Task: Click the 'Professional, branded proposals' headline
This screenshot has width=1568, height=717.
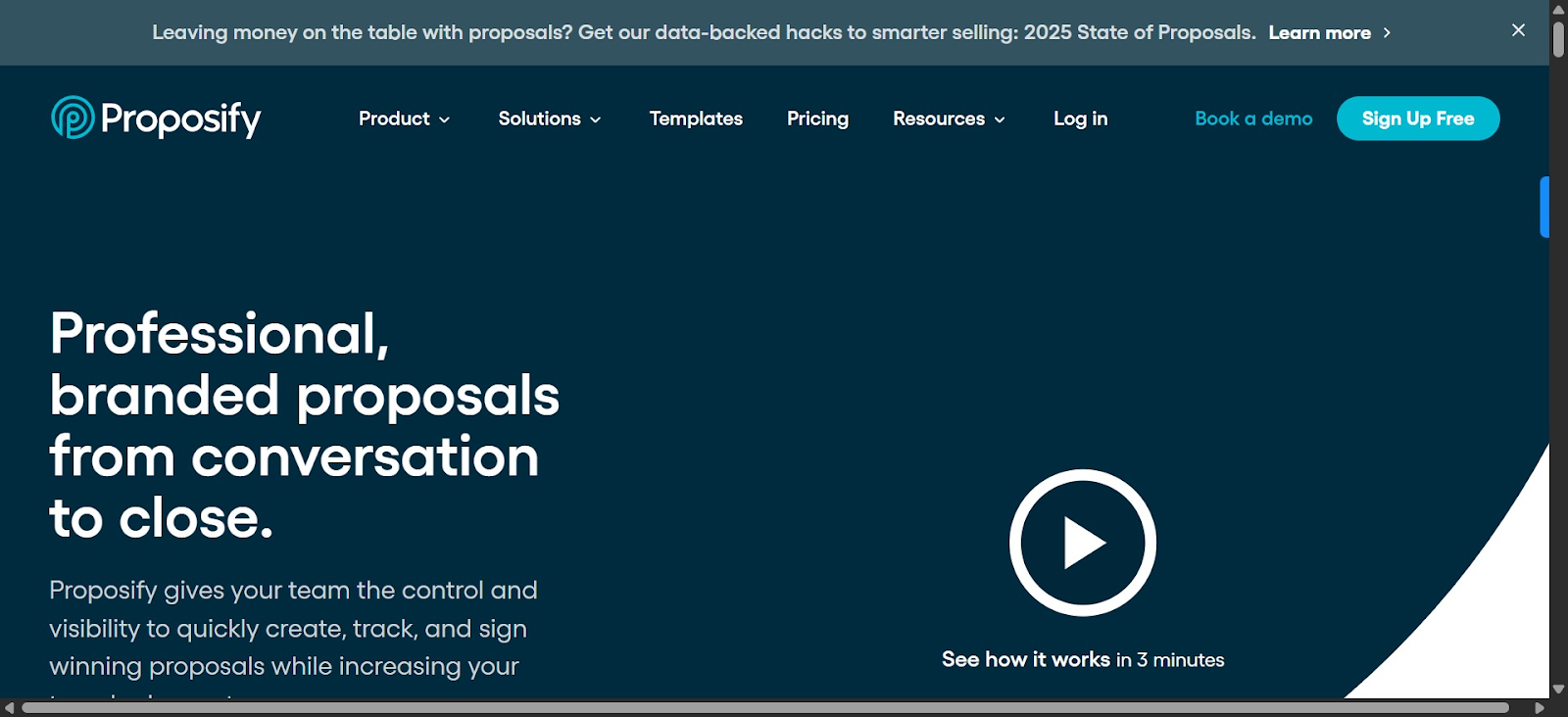Action: coord(305,425)
